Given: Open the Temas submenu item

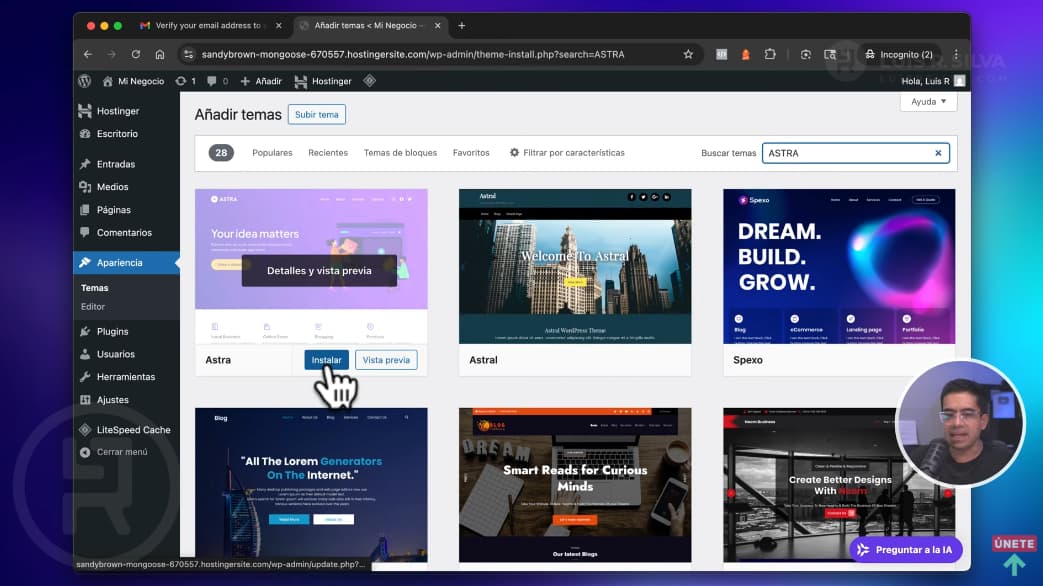Looking at the screenshot, I should point(94,288).
